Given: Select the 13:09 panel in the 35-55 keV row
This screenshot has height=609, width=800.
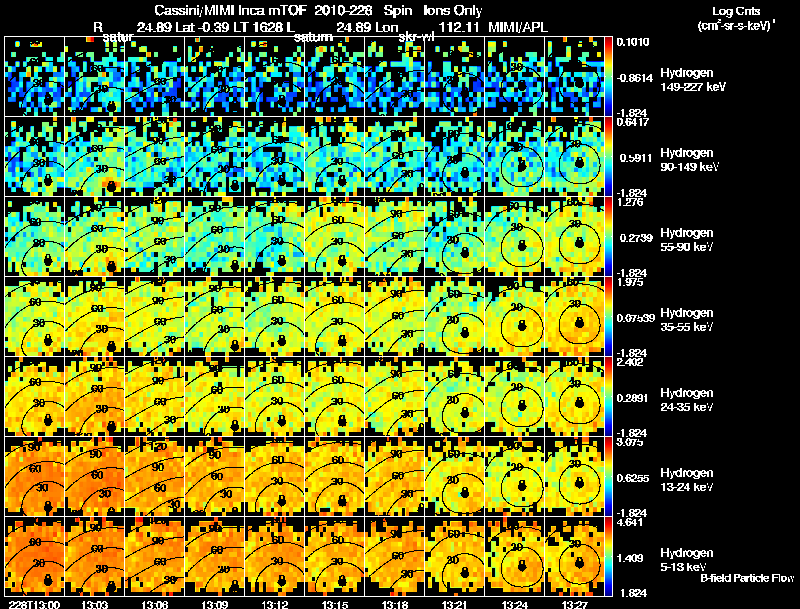Looking at the screenshot, I should point(214,317).
